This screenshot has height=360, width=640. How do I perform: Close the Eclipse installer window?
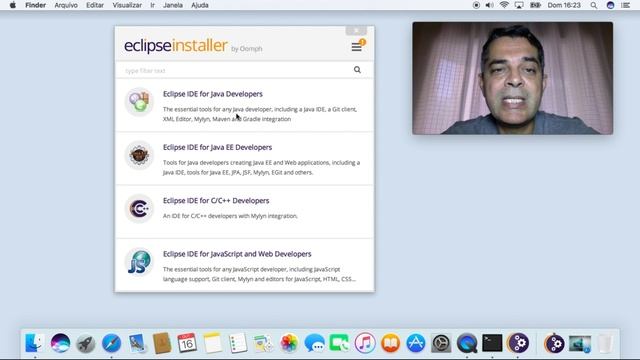tap(356, 31)
